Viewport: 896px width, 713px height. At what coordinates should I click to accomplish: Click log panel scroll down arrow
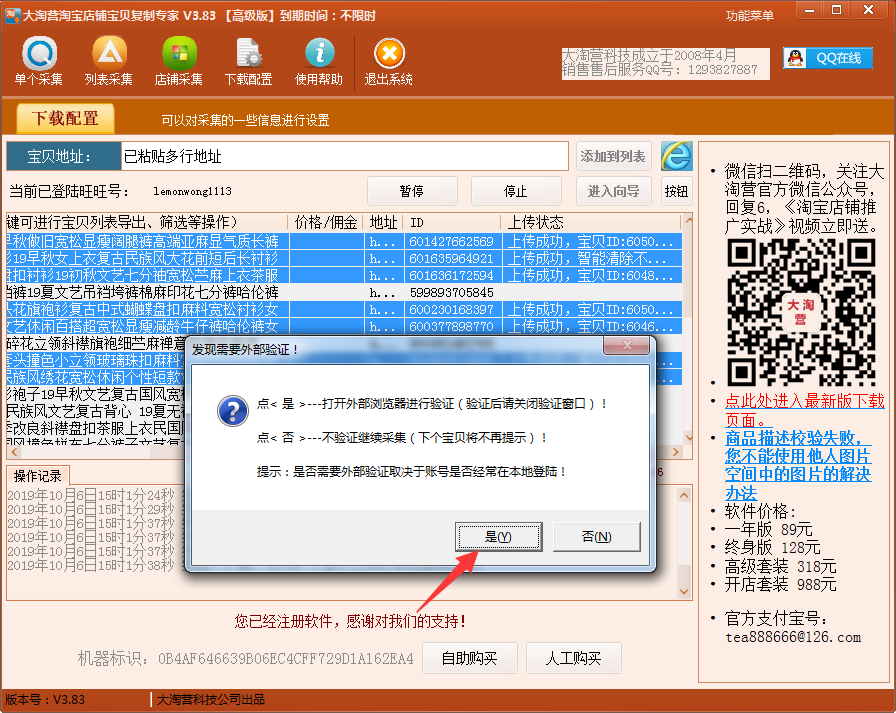point(684,591)
